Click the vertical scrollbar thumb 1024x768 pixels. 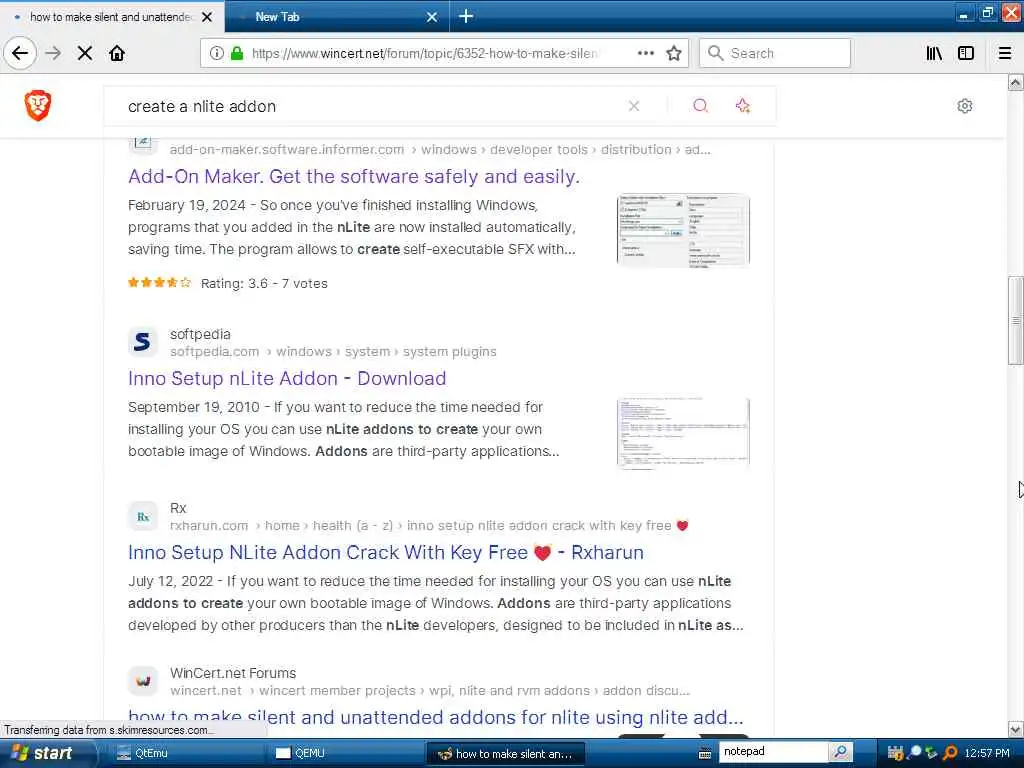1015,320
